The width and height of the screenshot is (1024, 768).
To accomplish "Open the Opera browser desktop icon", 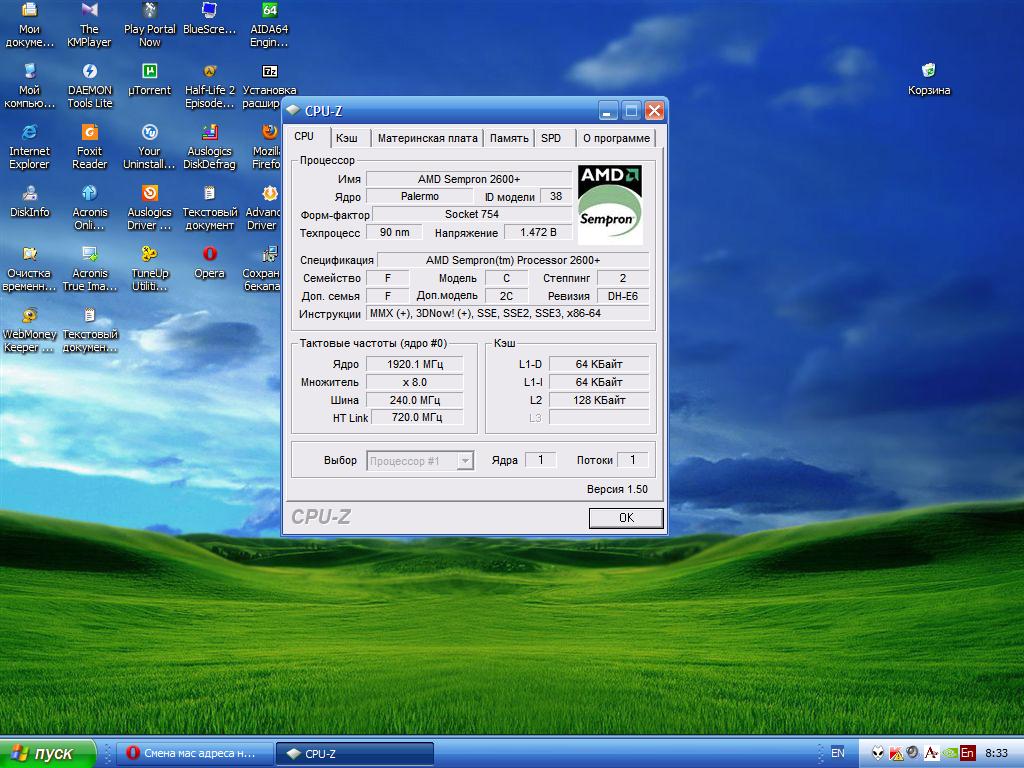I will tap(209, 254).
